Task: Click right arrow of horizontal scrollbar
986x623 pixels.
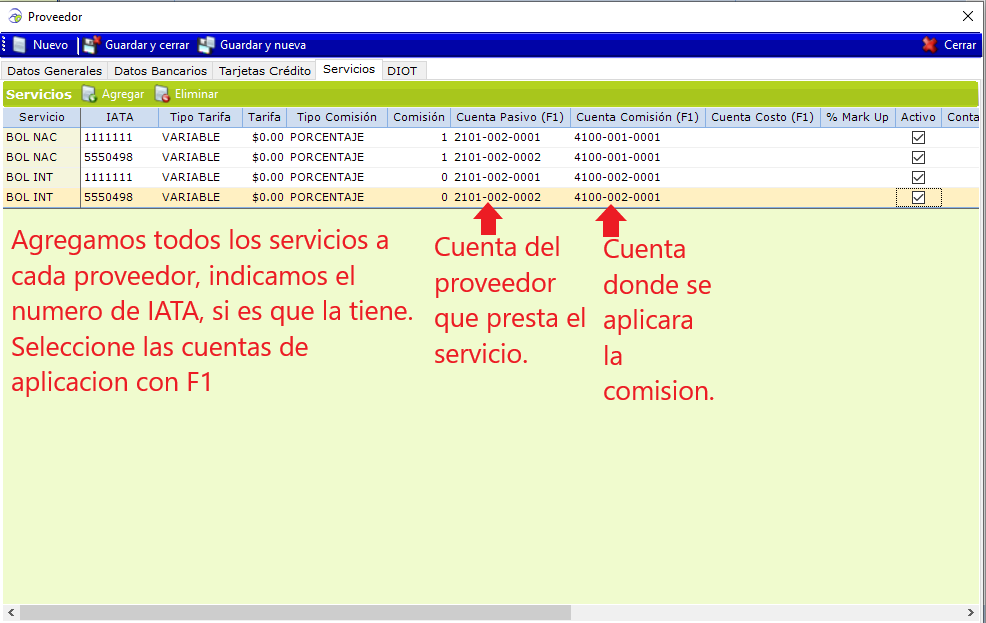Action: pyautogui.click(x=970, y=612)
